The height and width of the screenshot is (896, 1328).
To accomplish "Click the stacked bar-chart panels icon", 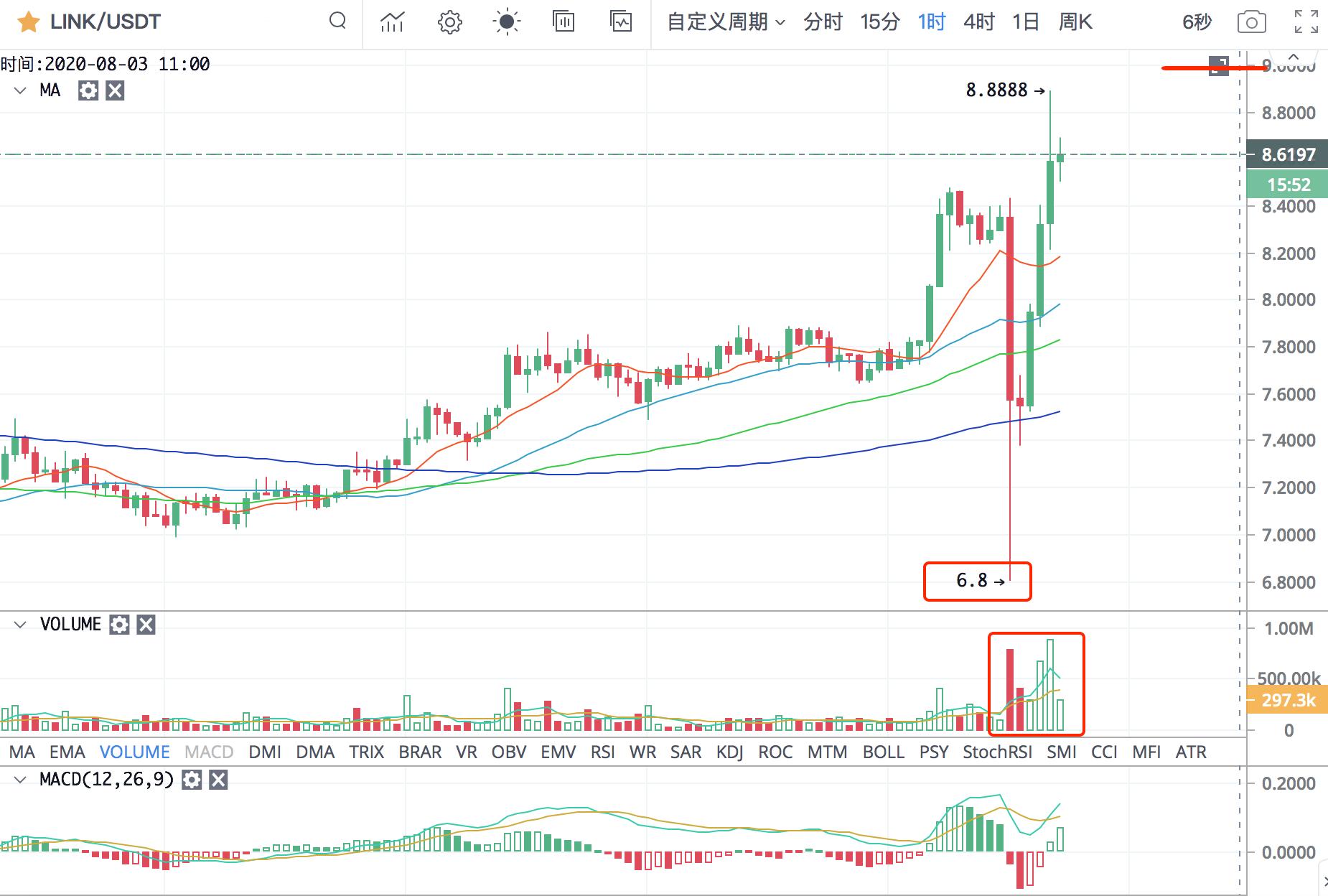I will (x=564, y=22).
